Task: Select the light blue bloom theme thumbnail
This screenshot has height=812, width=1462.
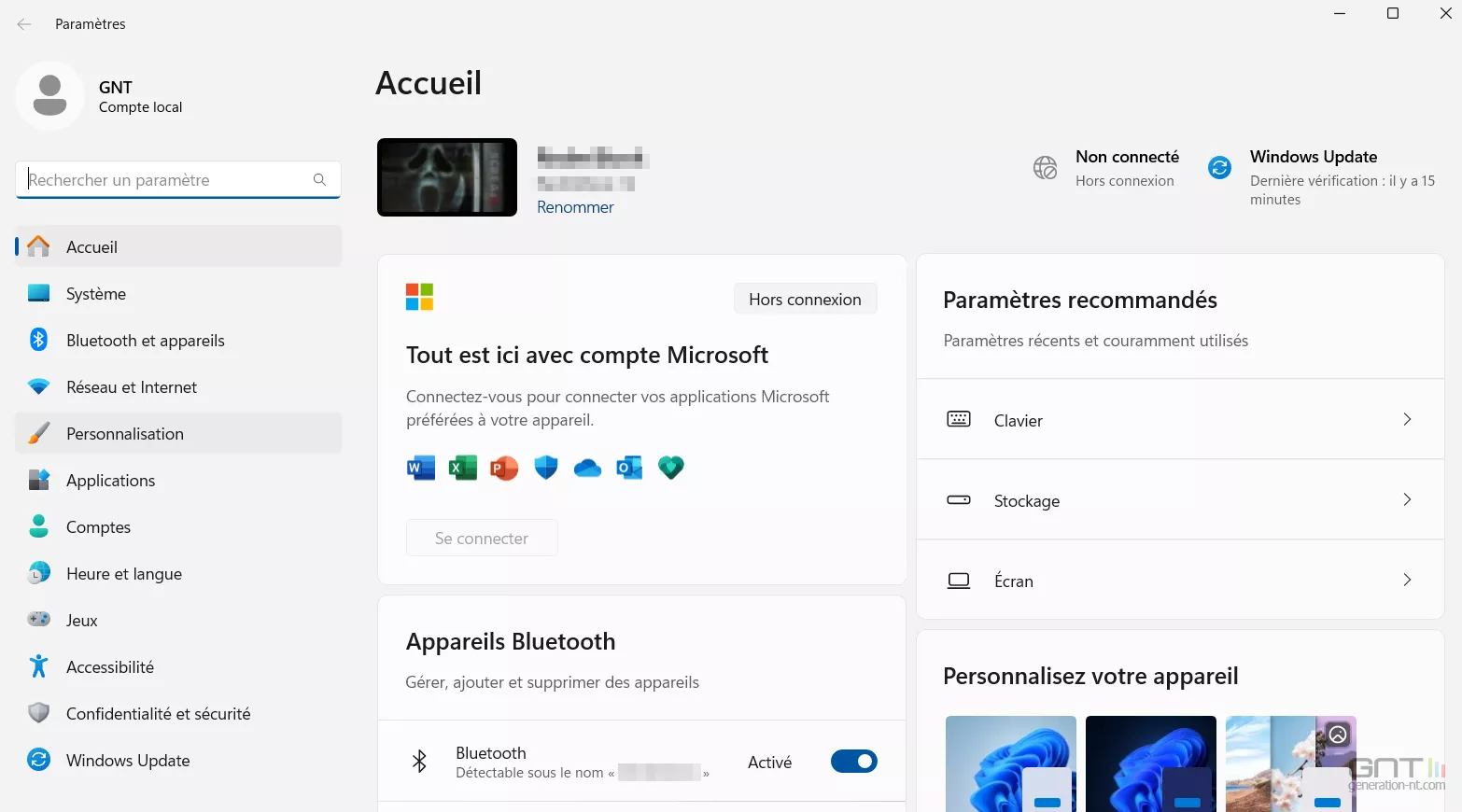Action: tap(1011, 763)
